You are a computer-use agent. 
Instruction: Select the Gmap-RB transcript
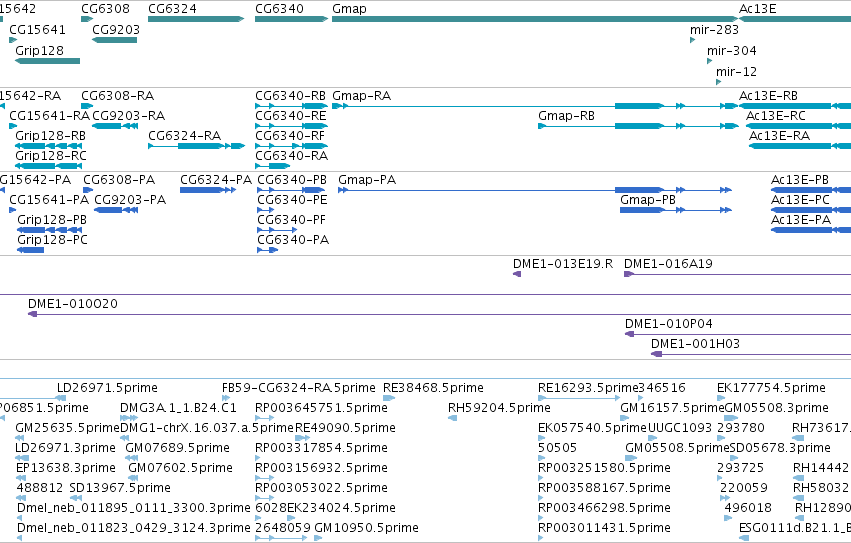(638, 126)
